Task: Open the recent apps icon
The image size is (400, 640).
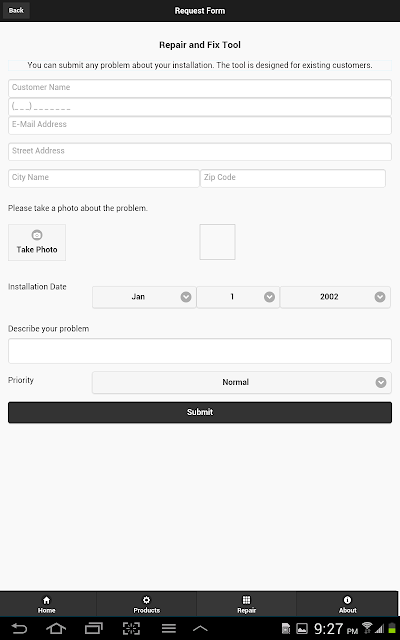Action: 93,629
